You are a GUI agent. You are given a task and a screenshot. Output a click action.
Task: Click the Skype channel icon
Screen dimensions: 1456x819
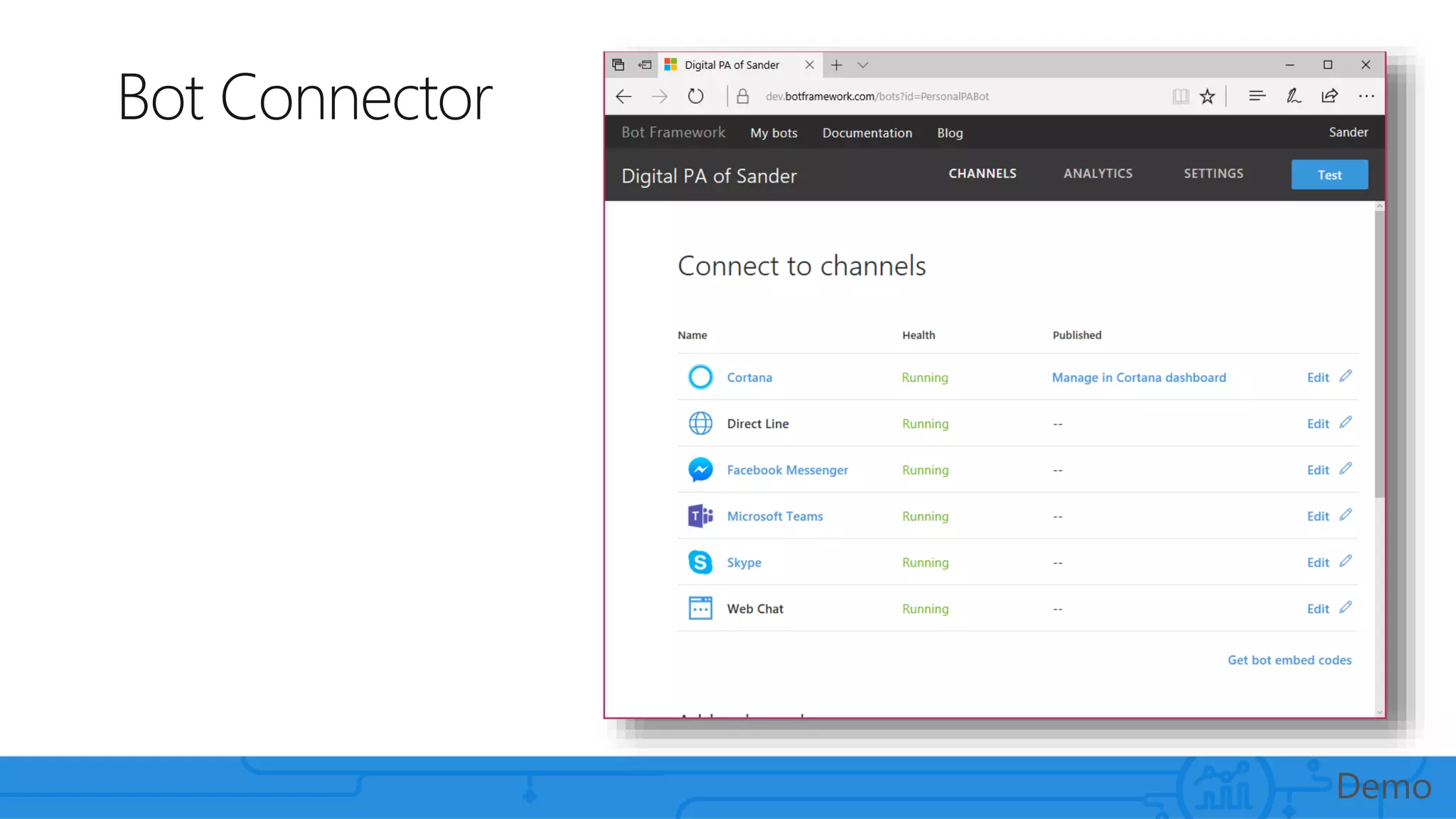[700, 562]
